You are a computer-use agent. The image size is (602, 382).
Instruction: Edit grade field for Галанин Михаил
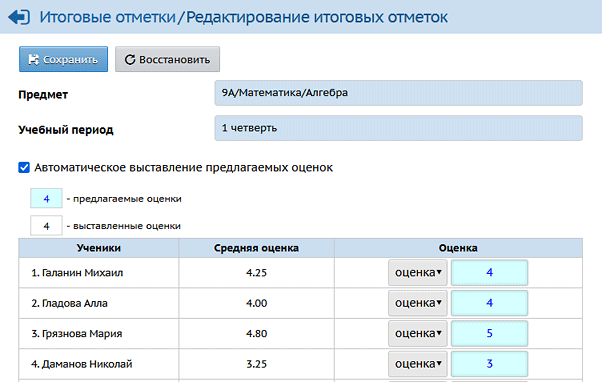(x=490, y=273)
